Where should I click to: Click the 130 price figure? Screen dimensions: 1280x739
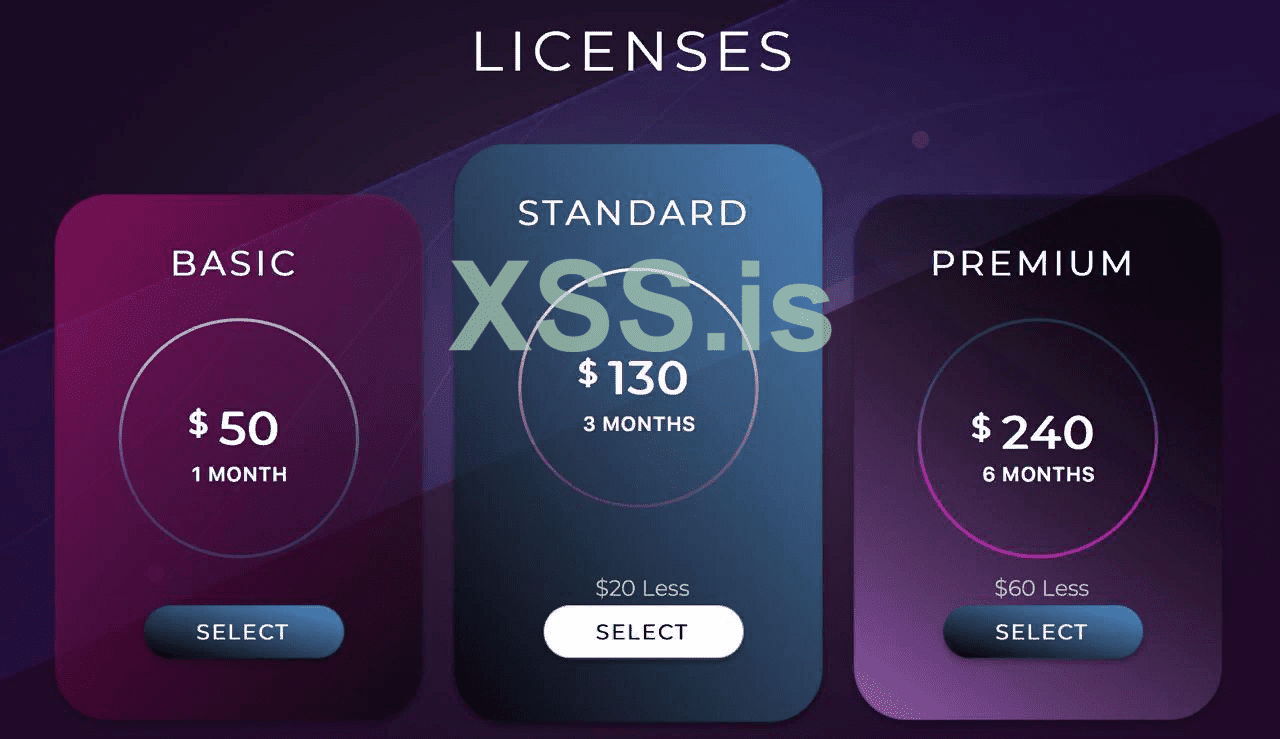click(648, 379)
